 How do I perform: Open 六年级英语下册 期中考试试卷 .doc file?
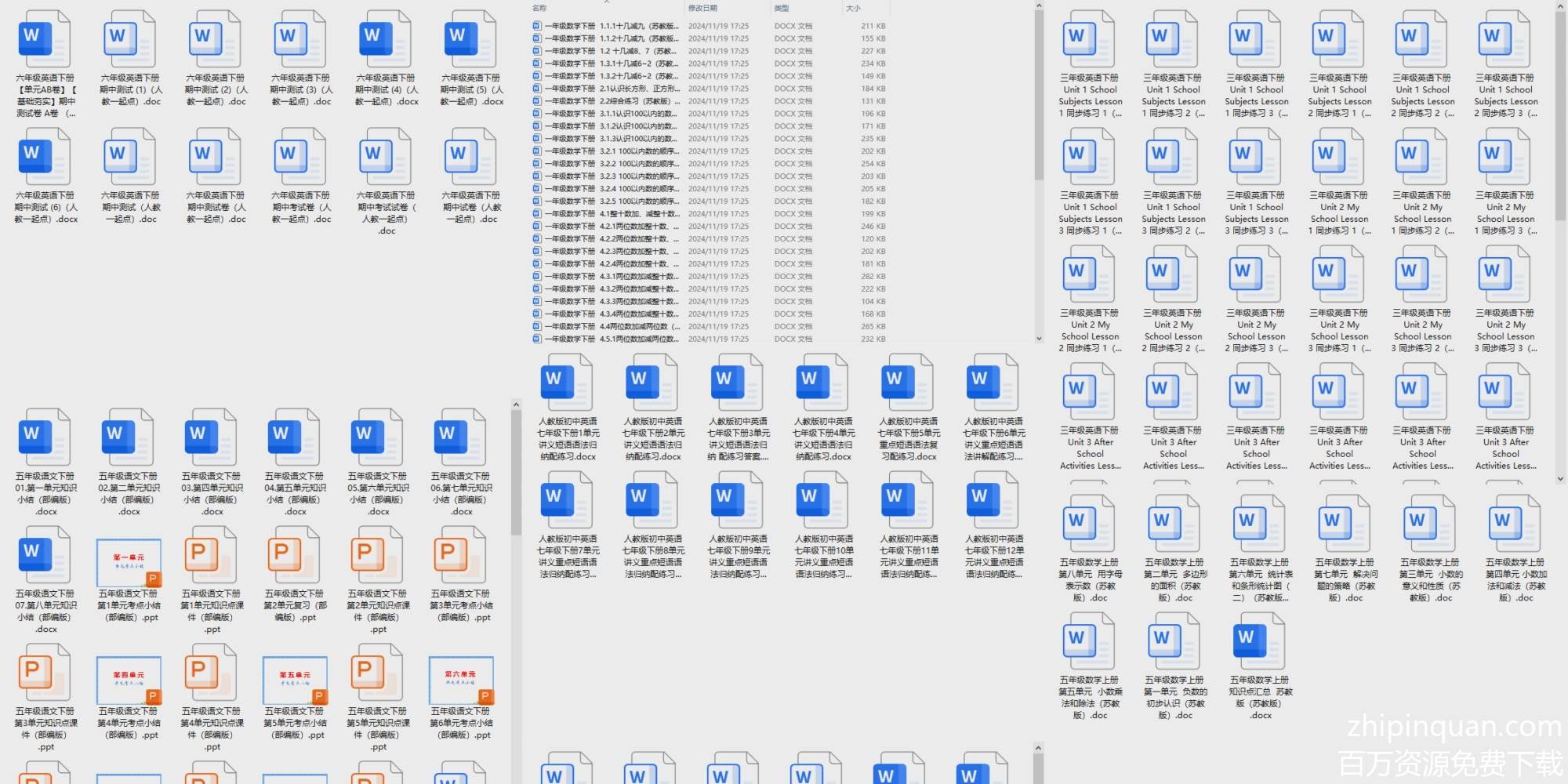(x=386, y=182)
